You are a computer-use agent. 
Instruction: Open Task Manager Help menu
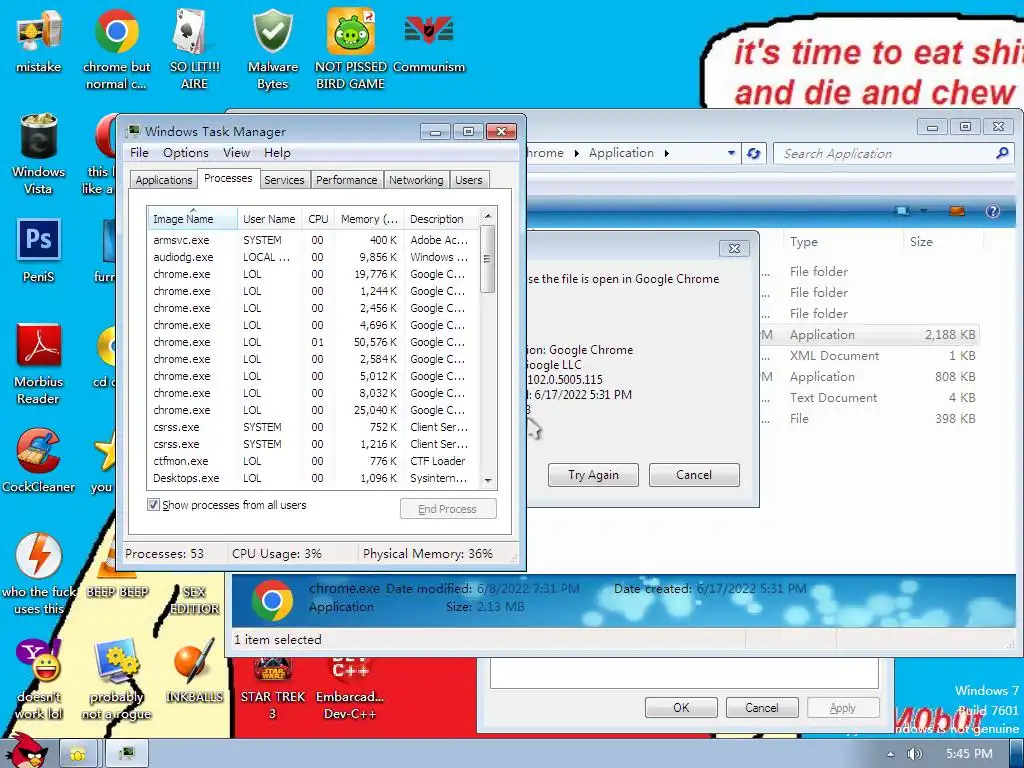[x=277, y=153]
